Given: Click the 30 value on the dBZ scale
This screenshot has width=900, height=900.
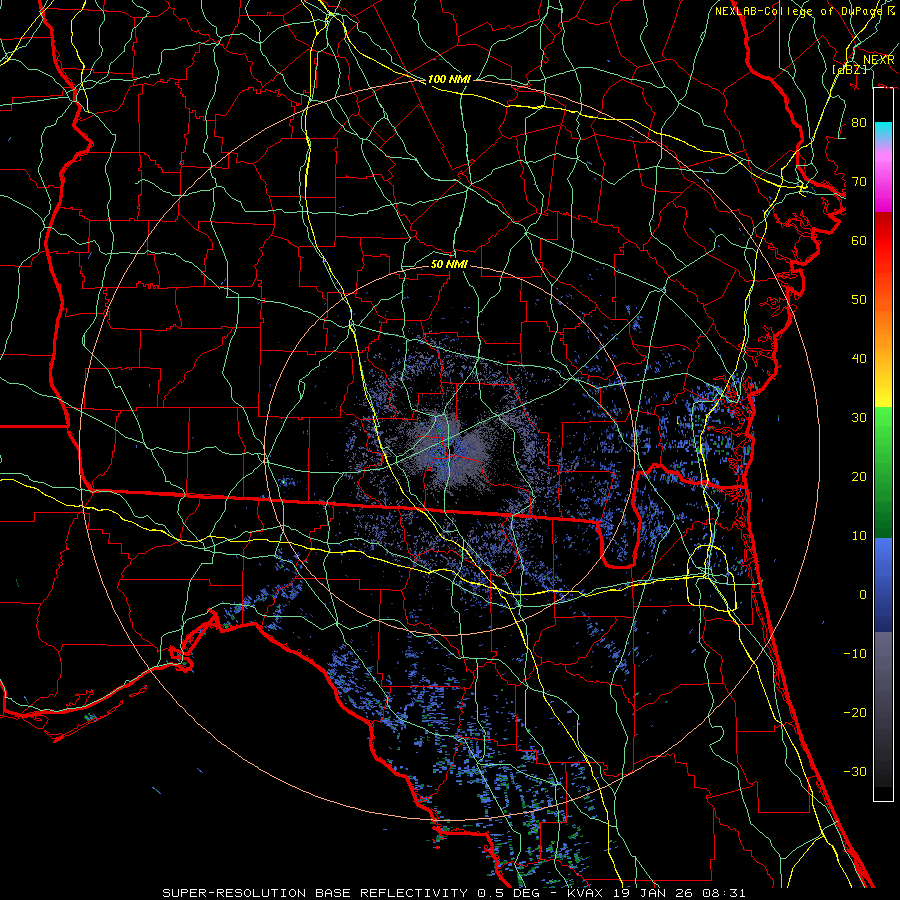Looking at the screenshot, I should 859,418.
